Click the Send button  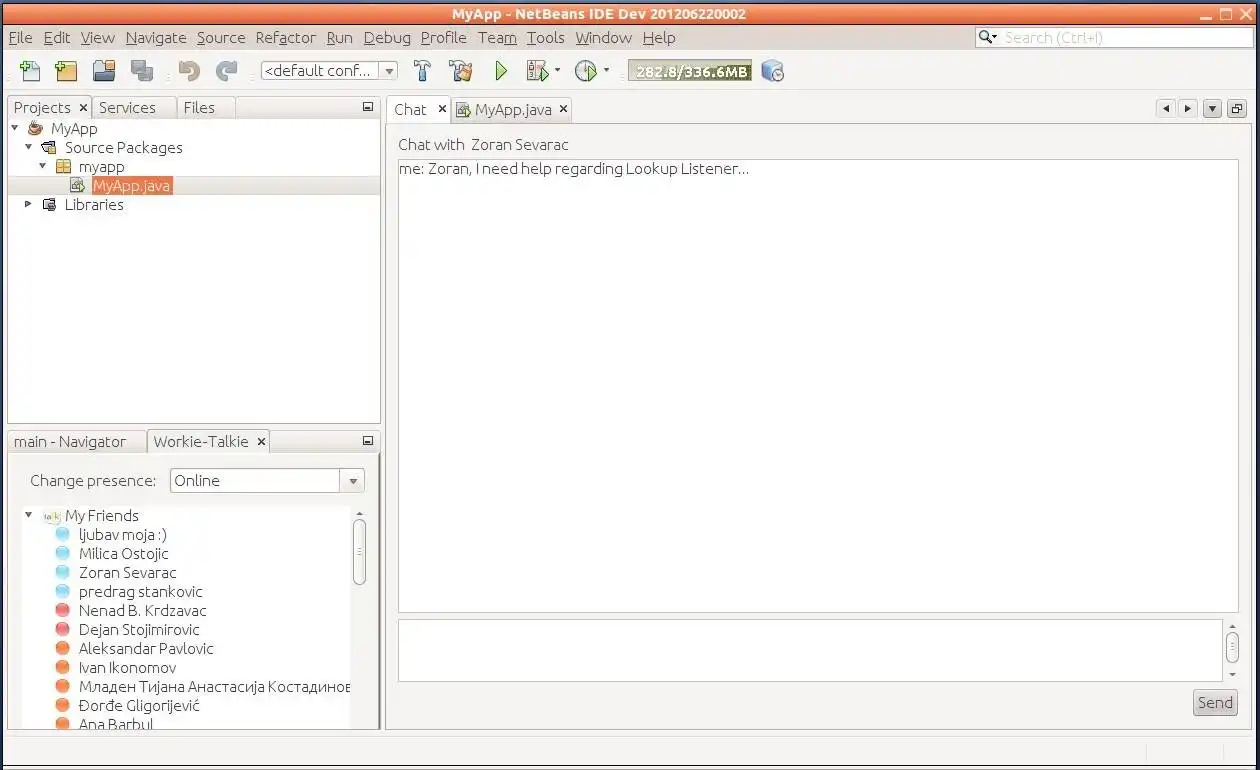coord(1215,702)
